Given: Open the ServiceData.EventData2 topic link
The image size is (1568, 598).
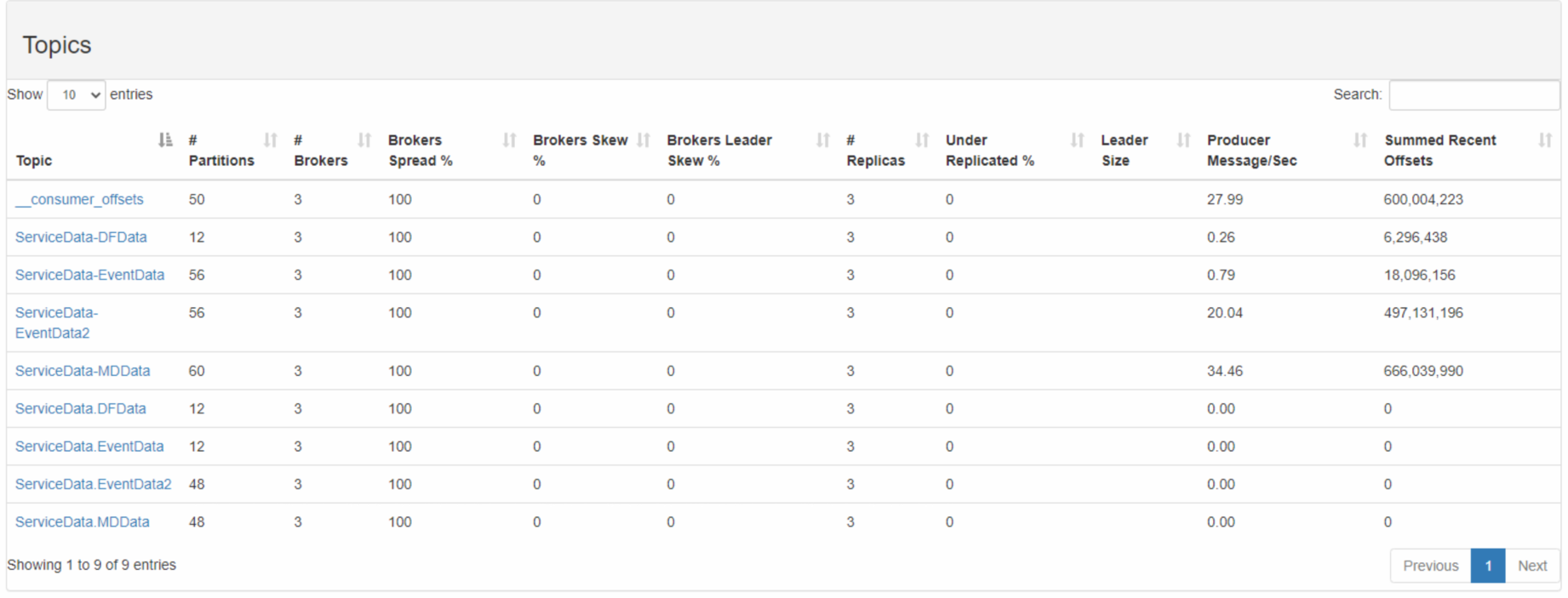Looking at the screenshot, I should click(93, 484).
